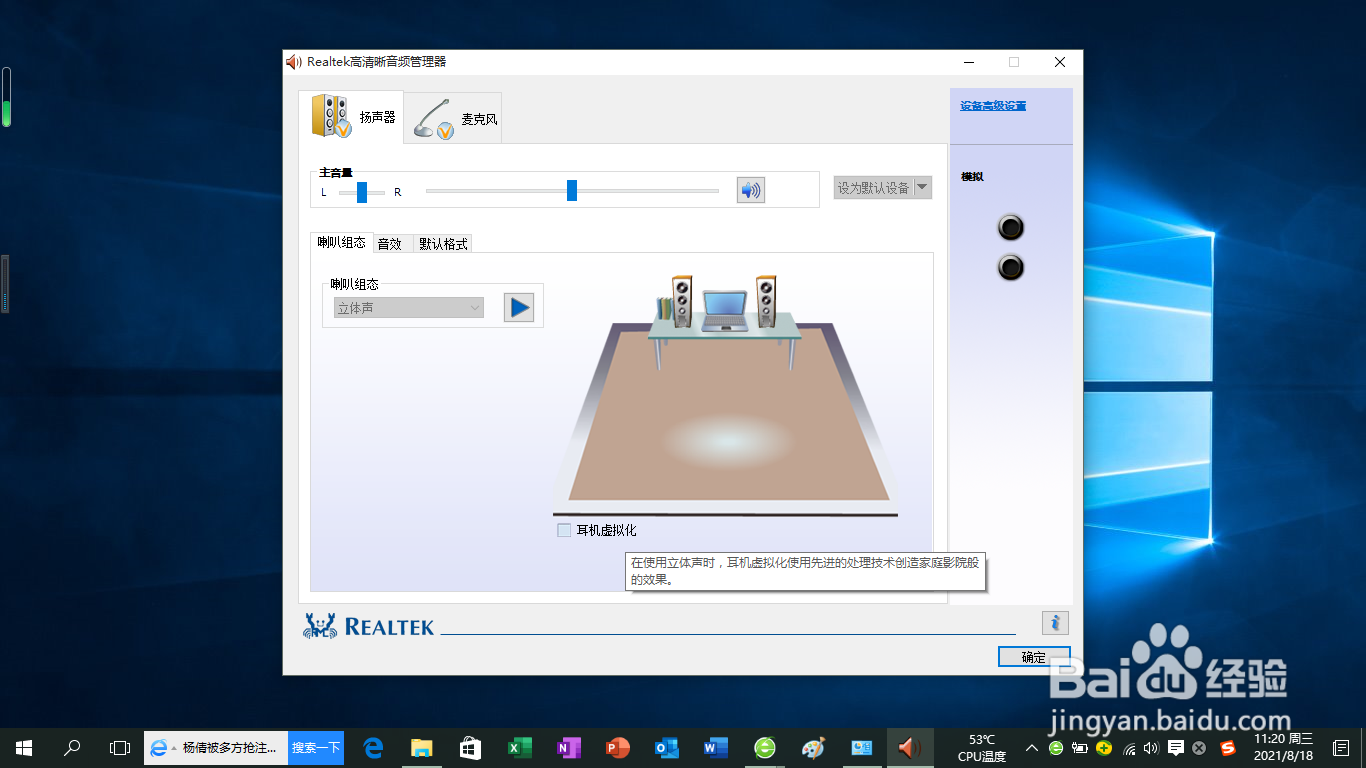The height and width of the screenshot is (768, 1366).
Task: Click the lower analog jack connector
Action: pyautogui.click(x=1011, y=268)
